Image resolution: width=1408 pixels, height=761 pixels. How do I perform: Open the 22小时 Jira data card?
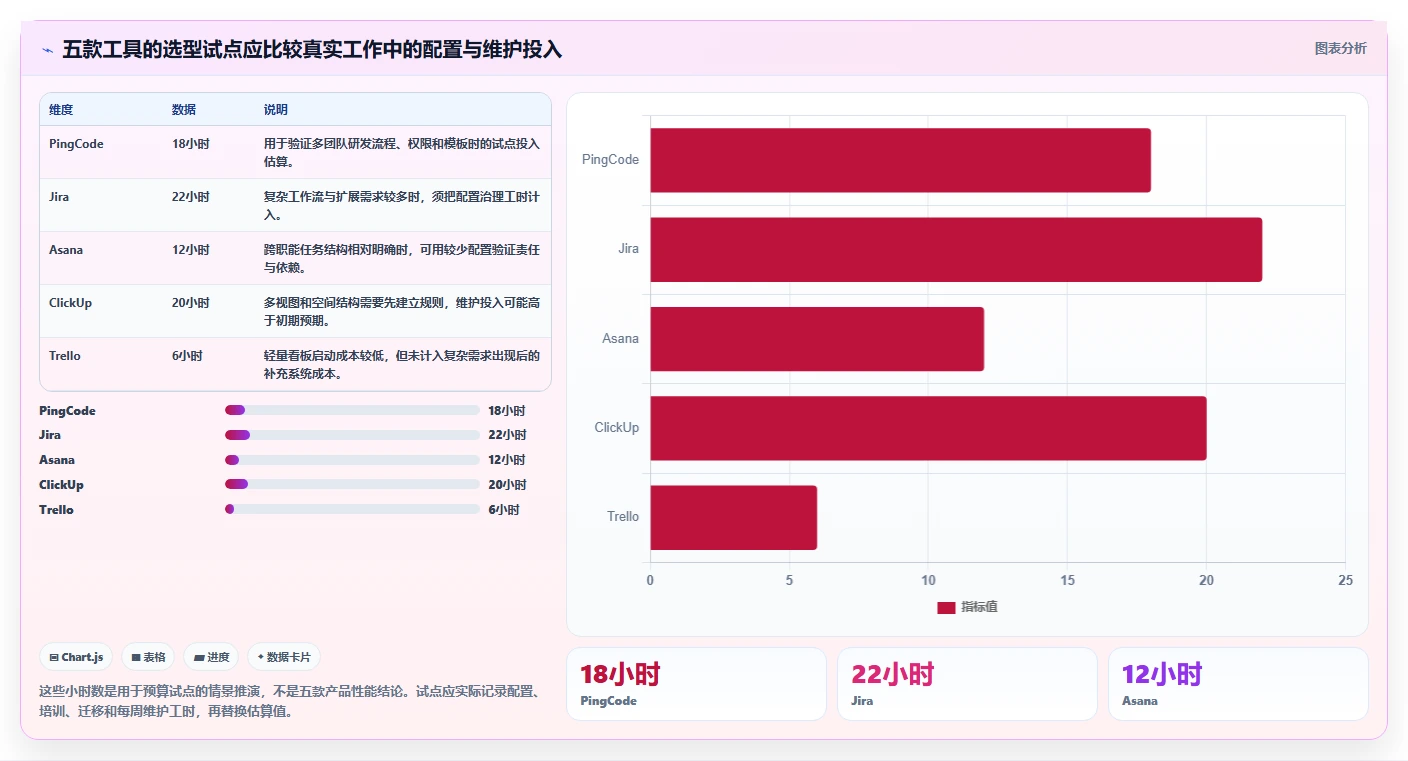[x=967, y=684]
